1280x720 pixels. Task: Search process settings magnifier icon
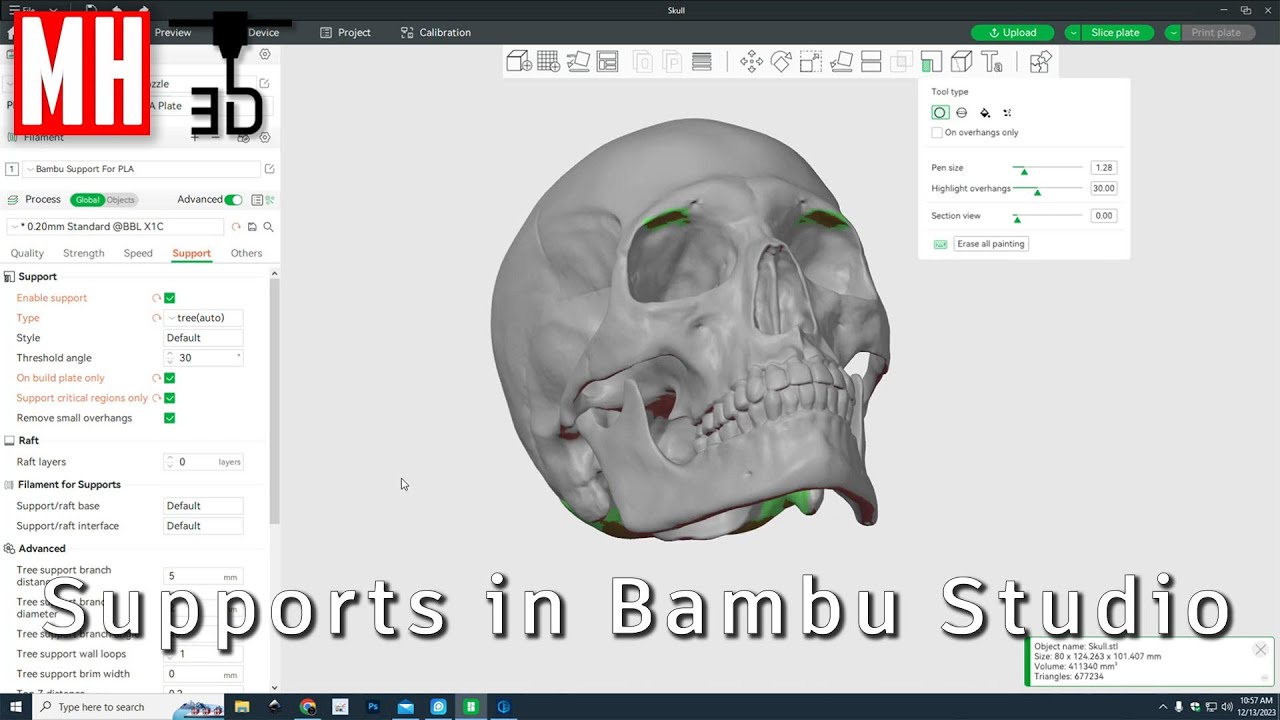[x=268, y=227]
